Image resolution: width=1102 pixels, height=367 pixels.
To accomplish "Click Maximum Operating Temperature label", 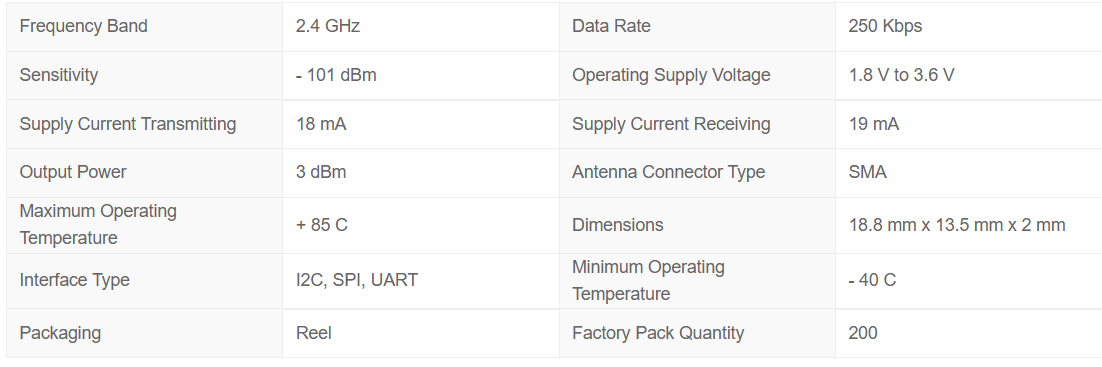I will coord(98,224).
